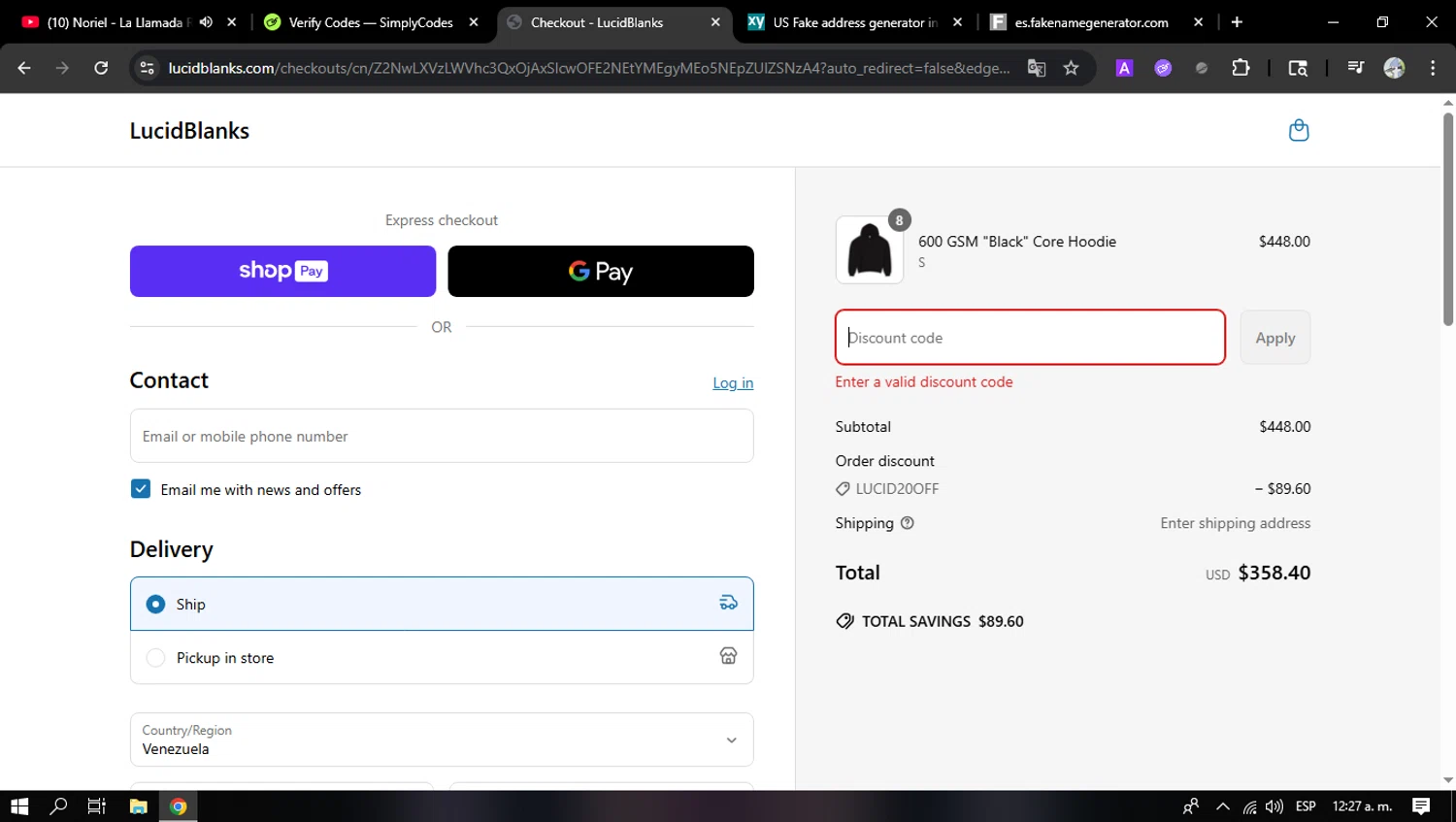The width and height of the screenshot is (1456, 822).
Task: Click the Chrome taskbar icon
Action: point(179,806)
